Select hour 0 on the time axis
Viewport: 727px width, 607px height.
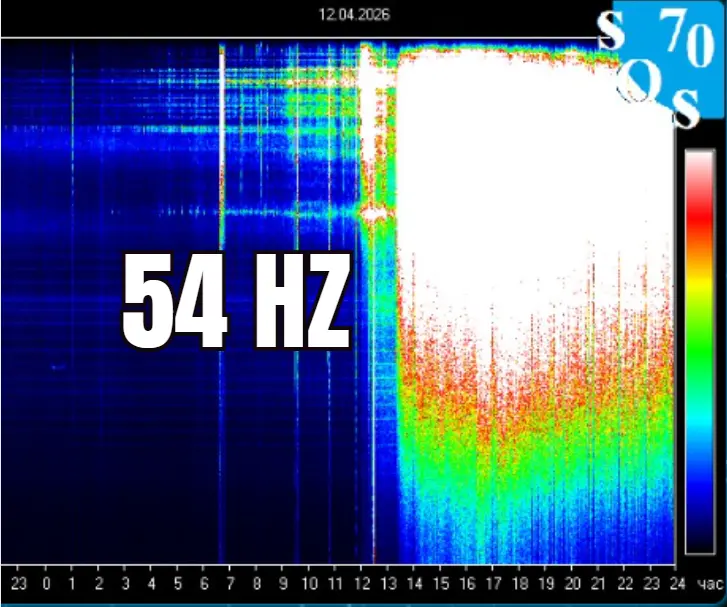tap(46, 583)
